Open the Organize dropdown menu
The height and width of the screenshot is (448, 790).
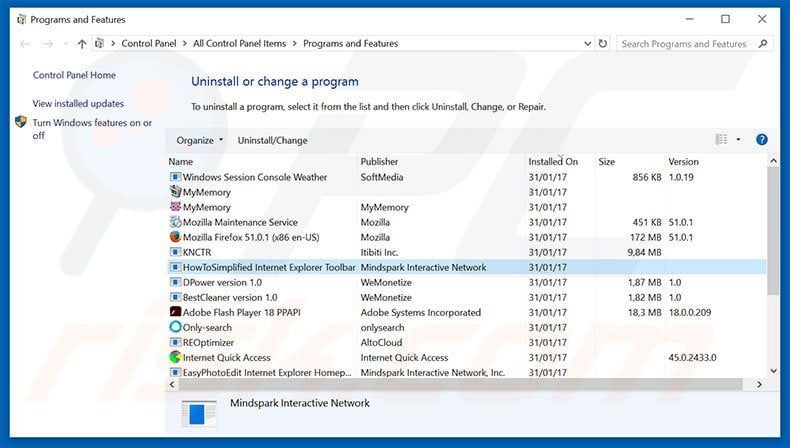[200, 140]
